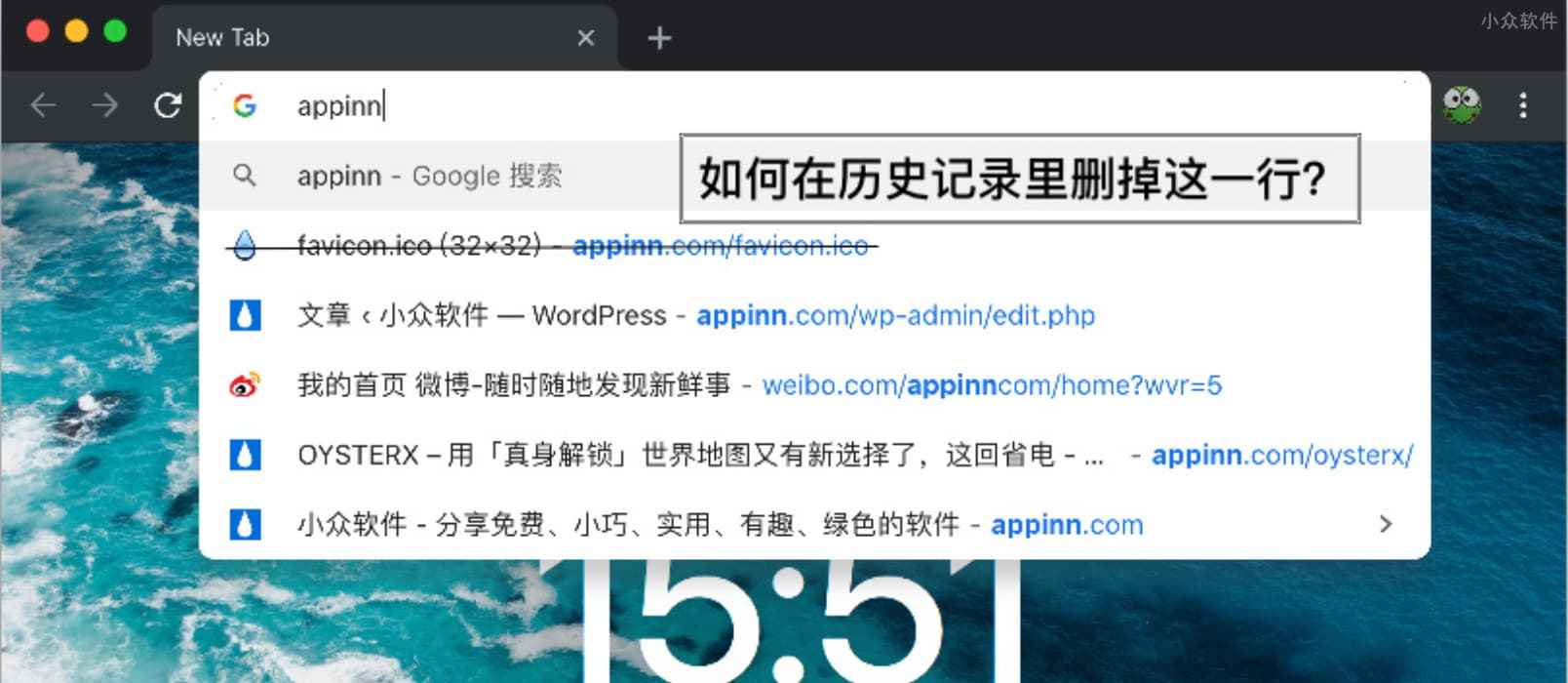Click the droplet icon beside WordPress entry

[245, 315]
